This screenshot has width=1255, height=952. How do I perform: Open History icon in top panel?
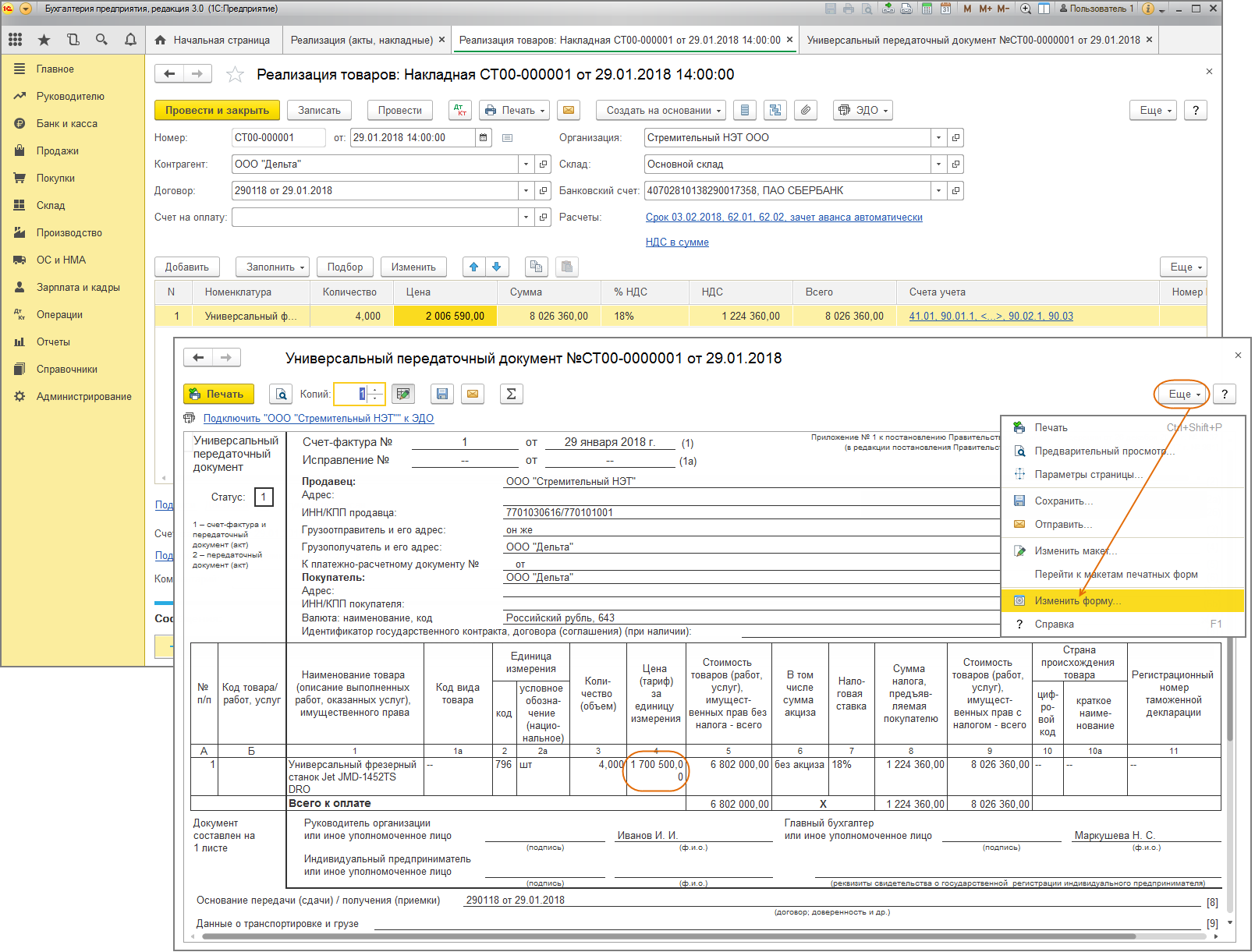tap(73, 39)
